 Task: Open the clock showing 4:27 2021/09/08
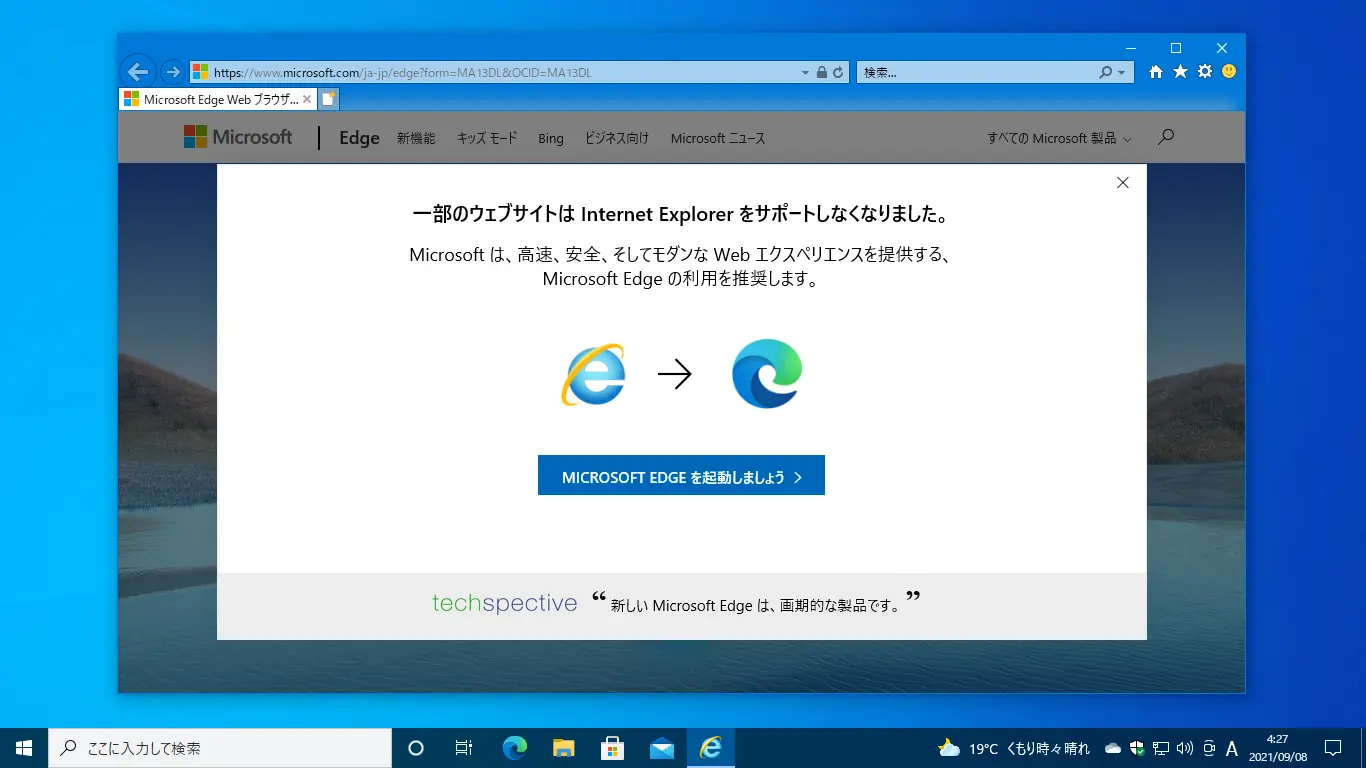click(x=1276, y=748)
